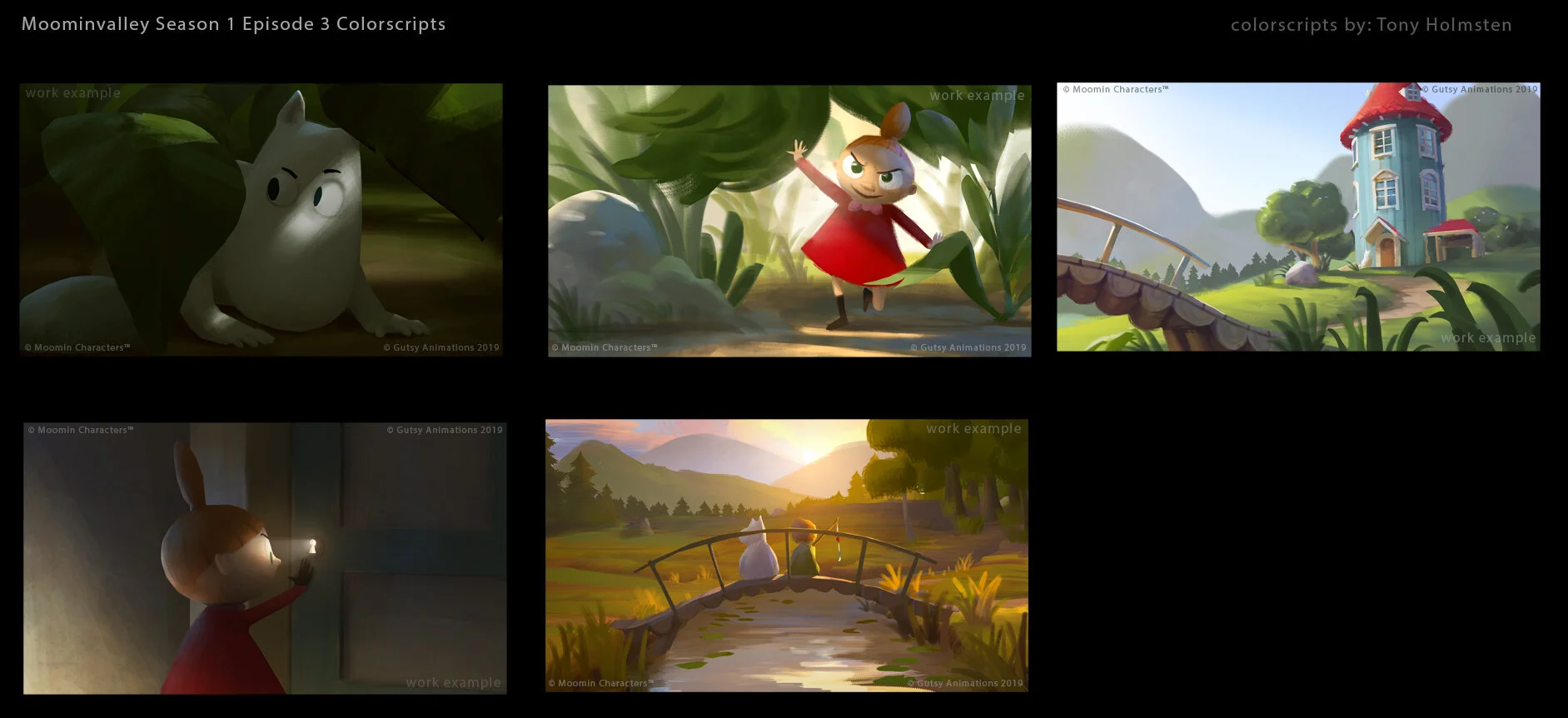Screen dimensions: 1568x718
Task: Click the 'colorscripts by: Tony Holmsten' credit
Action: [x=1371, y=25]
